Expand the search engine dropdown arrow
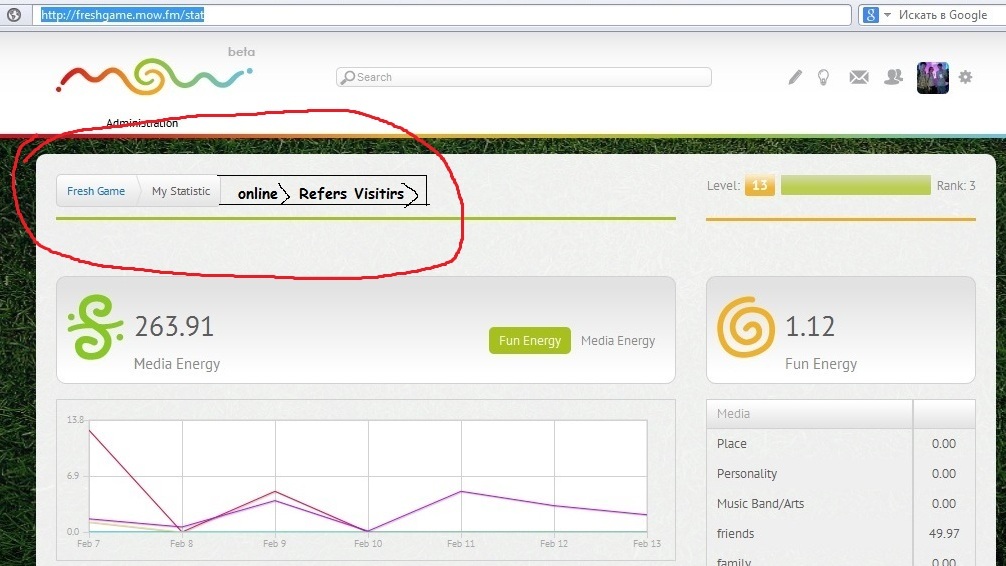Viewport: 1006px width, 566px height. (x=887, y=15)
